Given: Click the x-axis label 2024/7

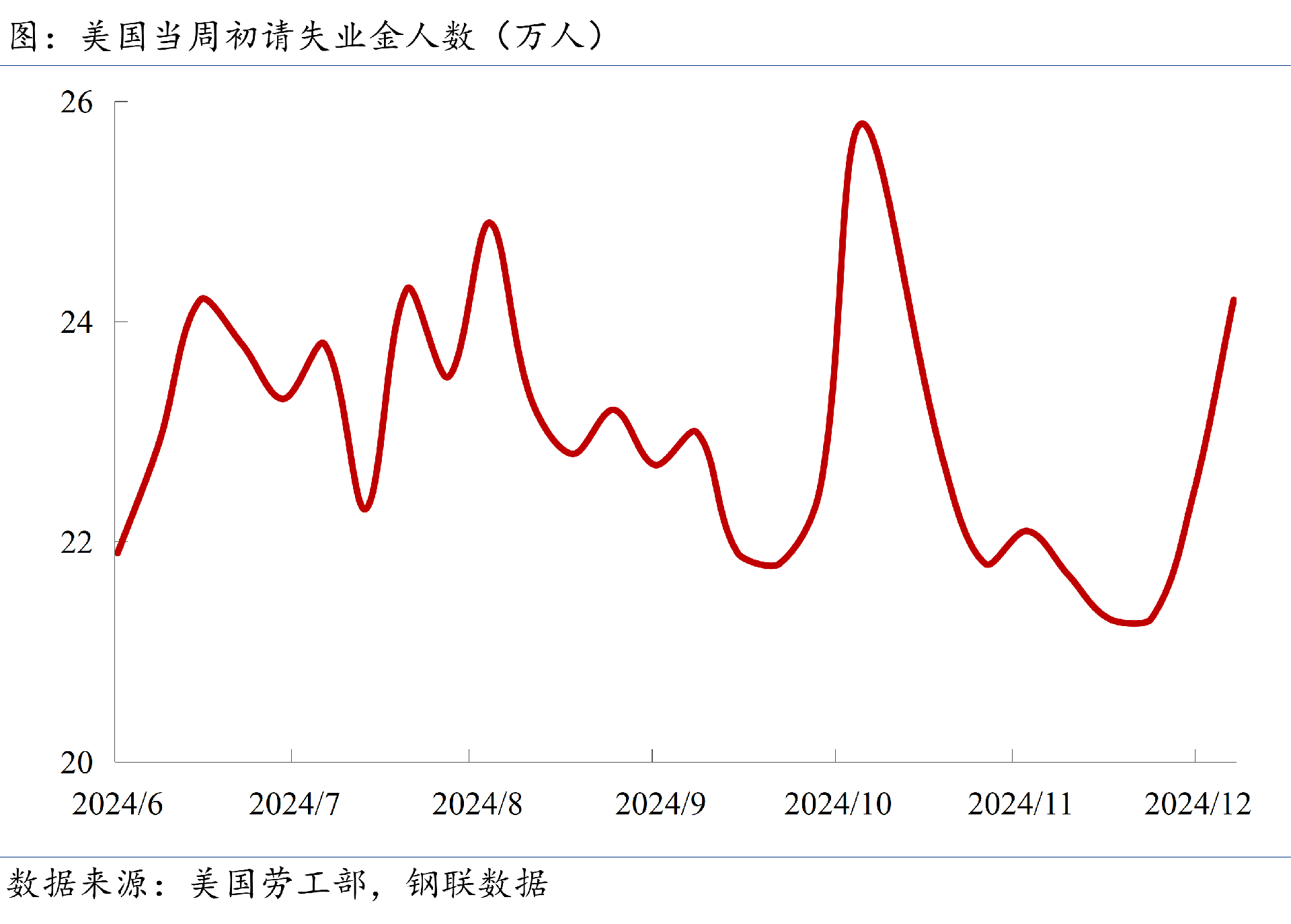Looking at the screenshot, I should point(294,804).
